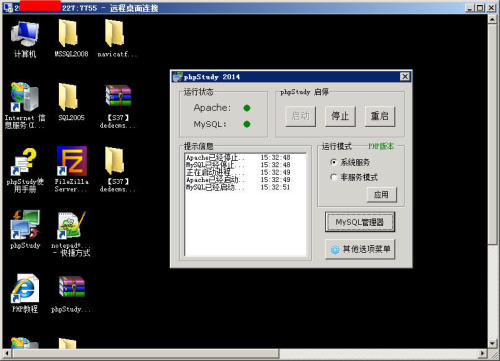Close the phpStudy 2014 window
Screen dimensions: 500x361
[405, 77]
